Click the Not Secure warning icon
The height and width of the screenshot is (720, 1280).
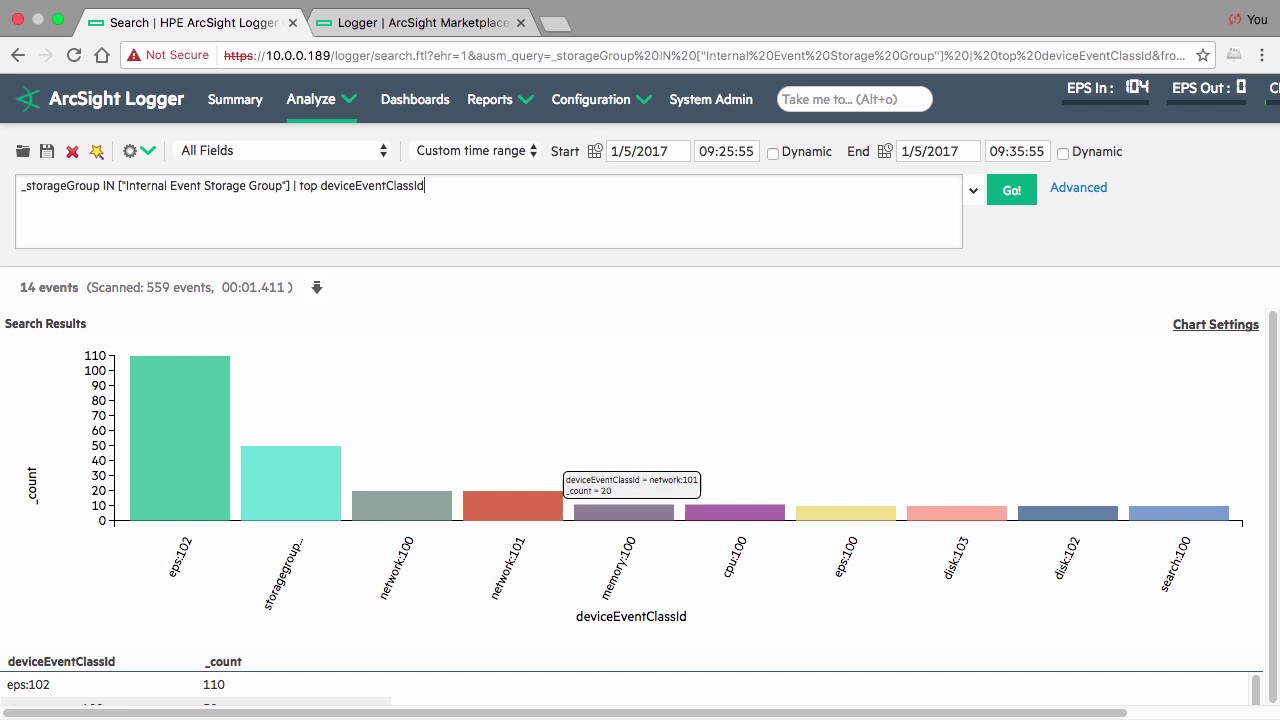coord(134,56)
